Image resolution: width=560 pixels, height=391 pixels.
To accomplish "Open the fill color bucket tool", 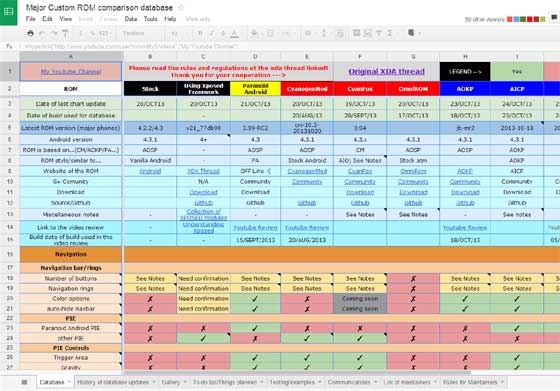I will 255,33.
